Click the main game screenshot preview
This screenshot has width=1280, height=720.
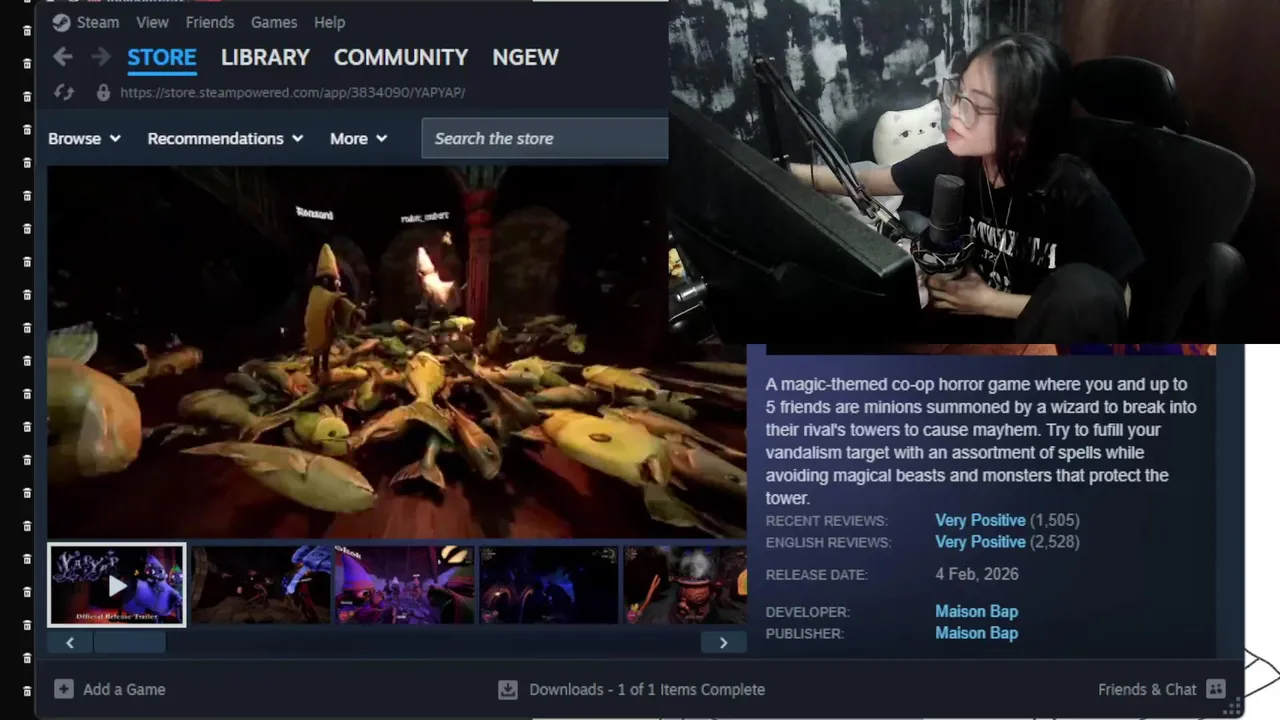click(x=397, y=352)
